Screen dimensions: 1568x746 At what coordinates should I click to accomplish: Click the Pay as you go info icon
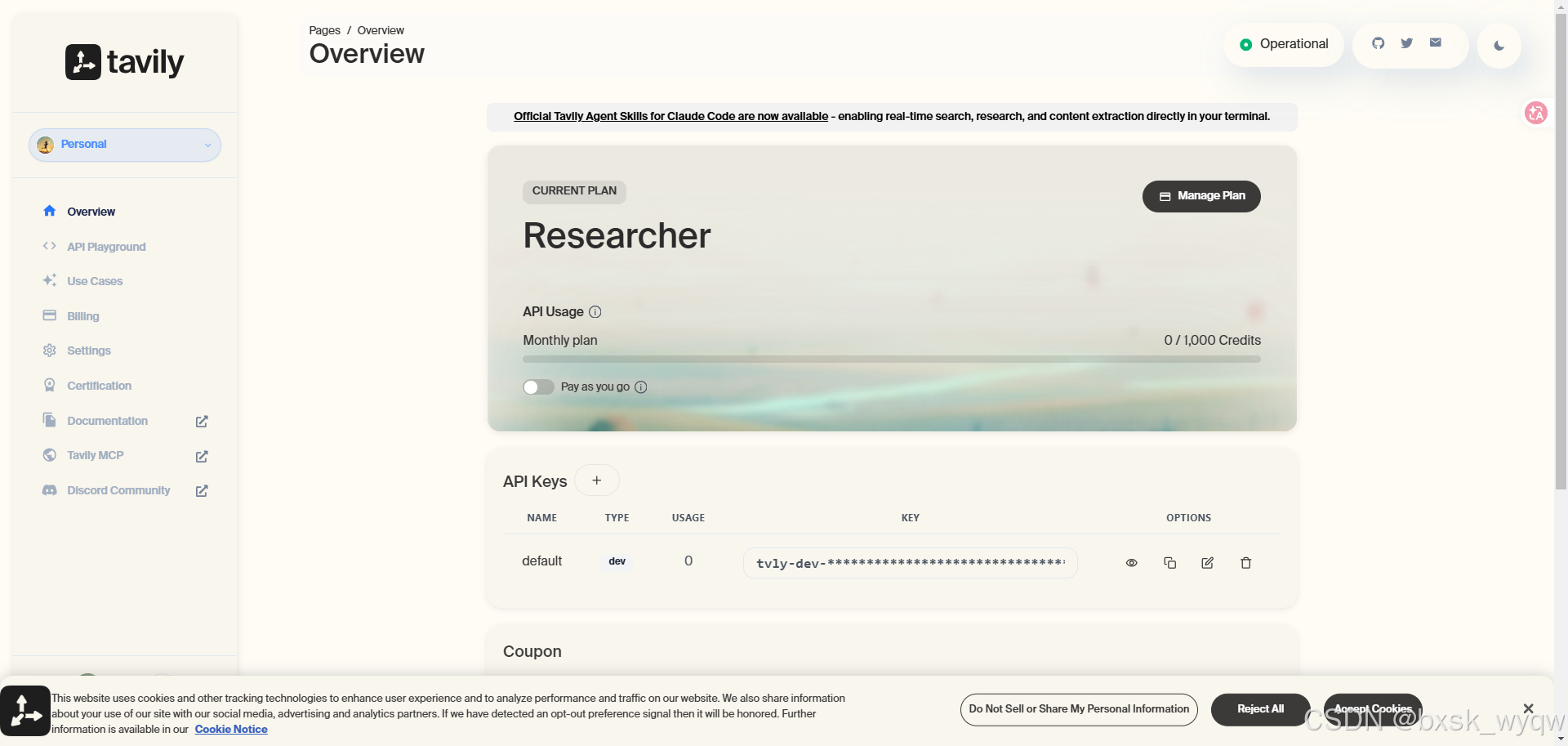pyautogui.click(x=641, y=387)
